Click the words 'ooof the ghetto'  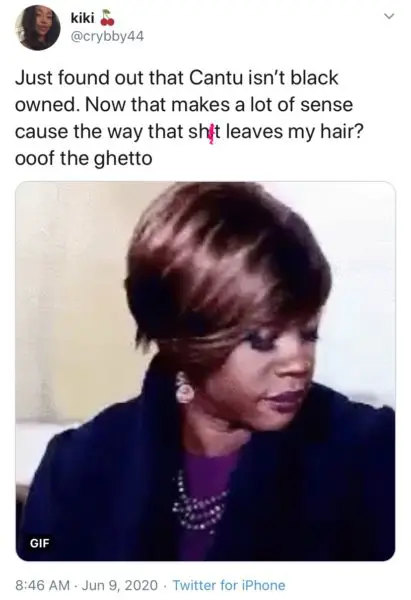tap(83, 159)
